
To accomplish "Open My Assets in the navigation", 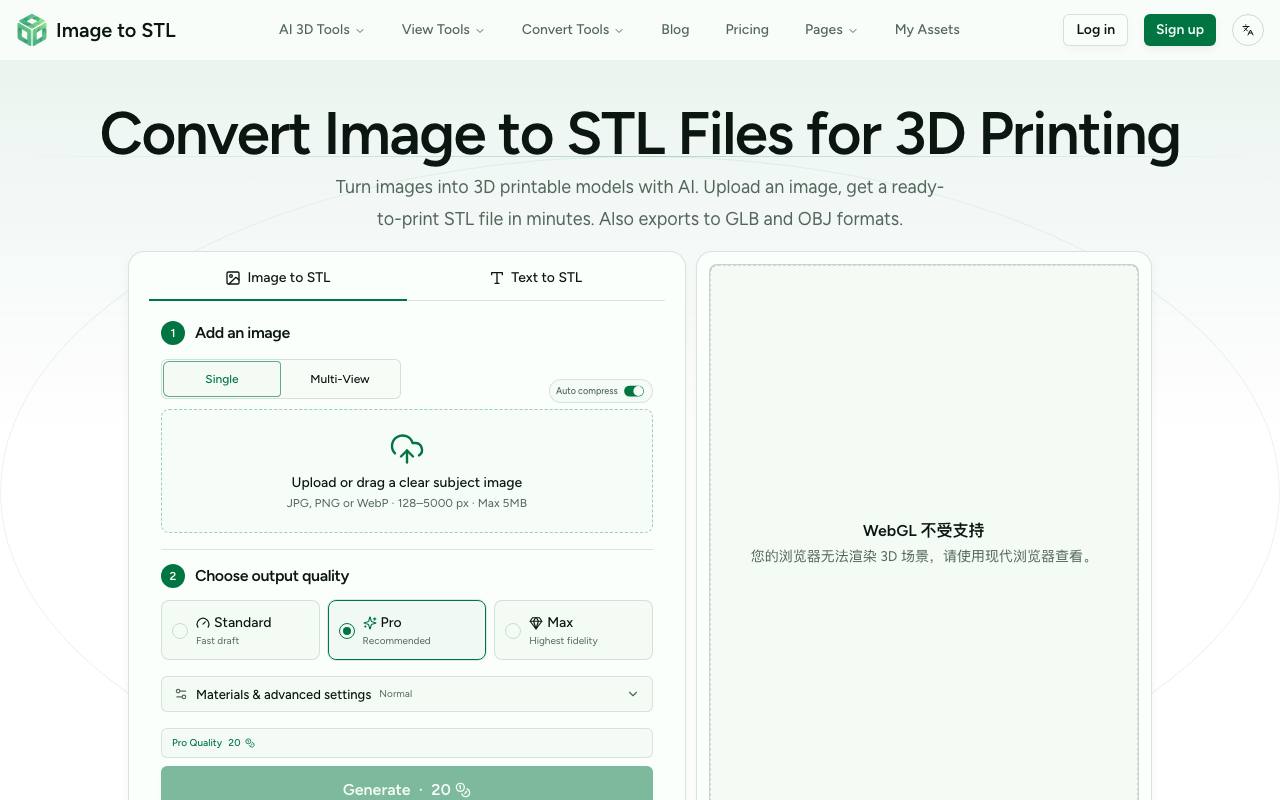I will [927, 30].
